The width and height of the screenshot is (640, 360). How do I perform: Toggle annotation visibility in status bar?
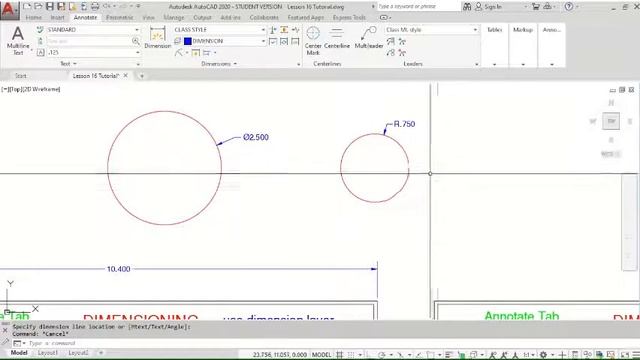493,355
